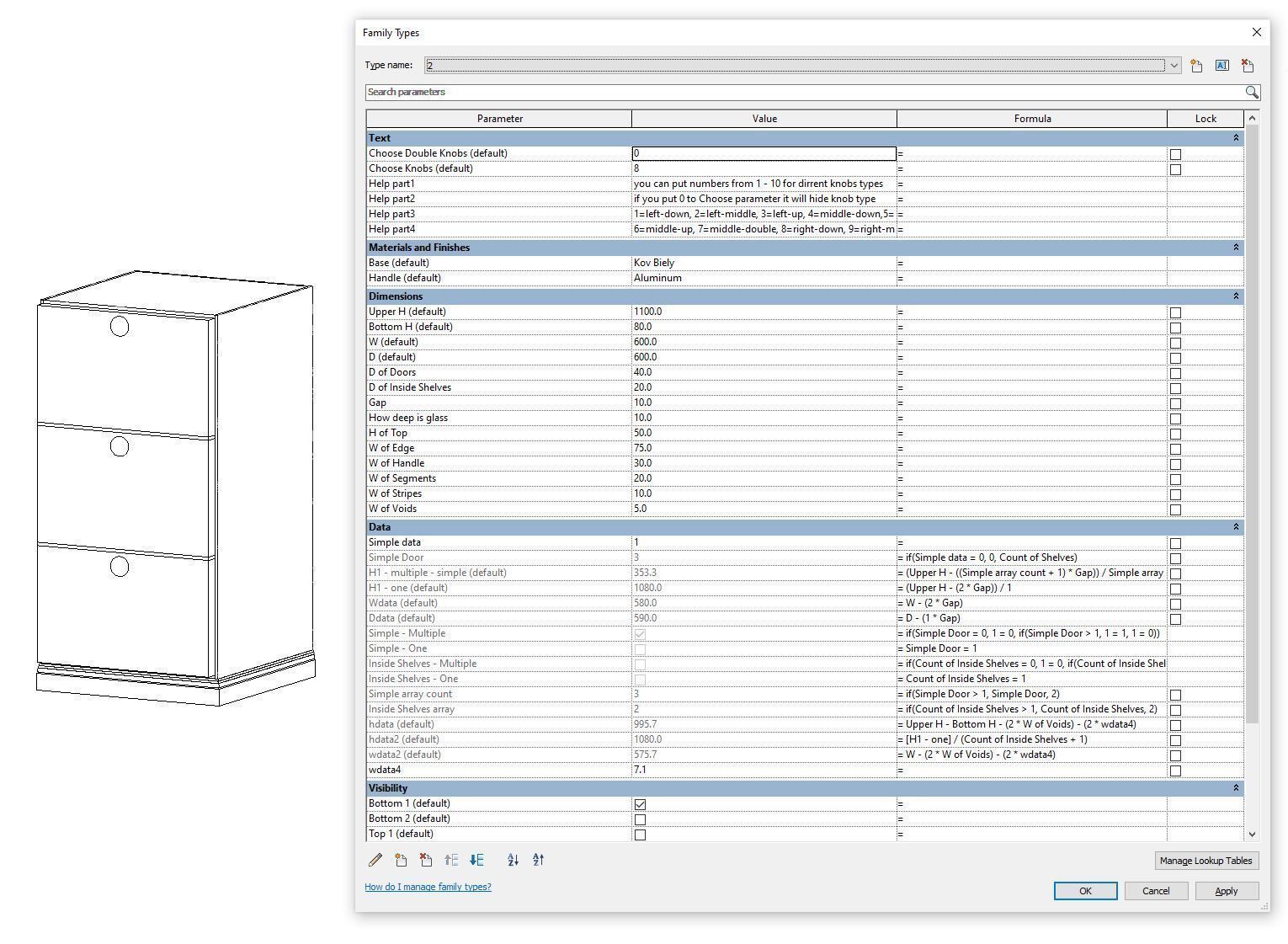The width and height of the screenshot is (1288, 944).
Task: Click the New Type icon
Action: pyautogui.click(x=1196, y=66)
